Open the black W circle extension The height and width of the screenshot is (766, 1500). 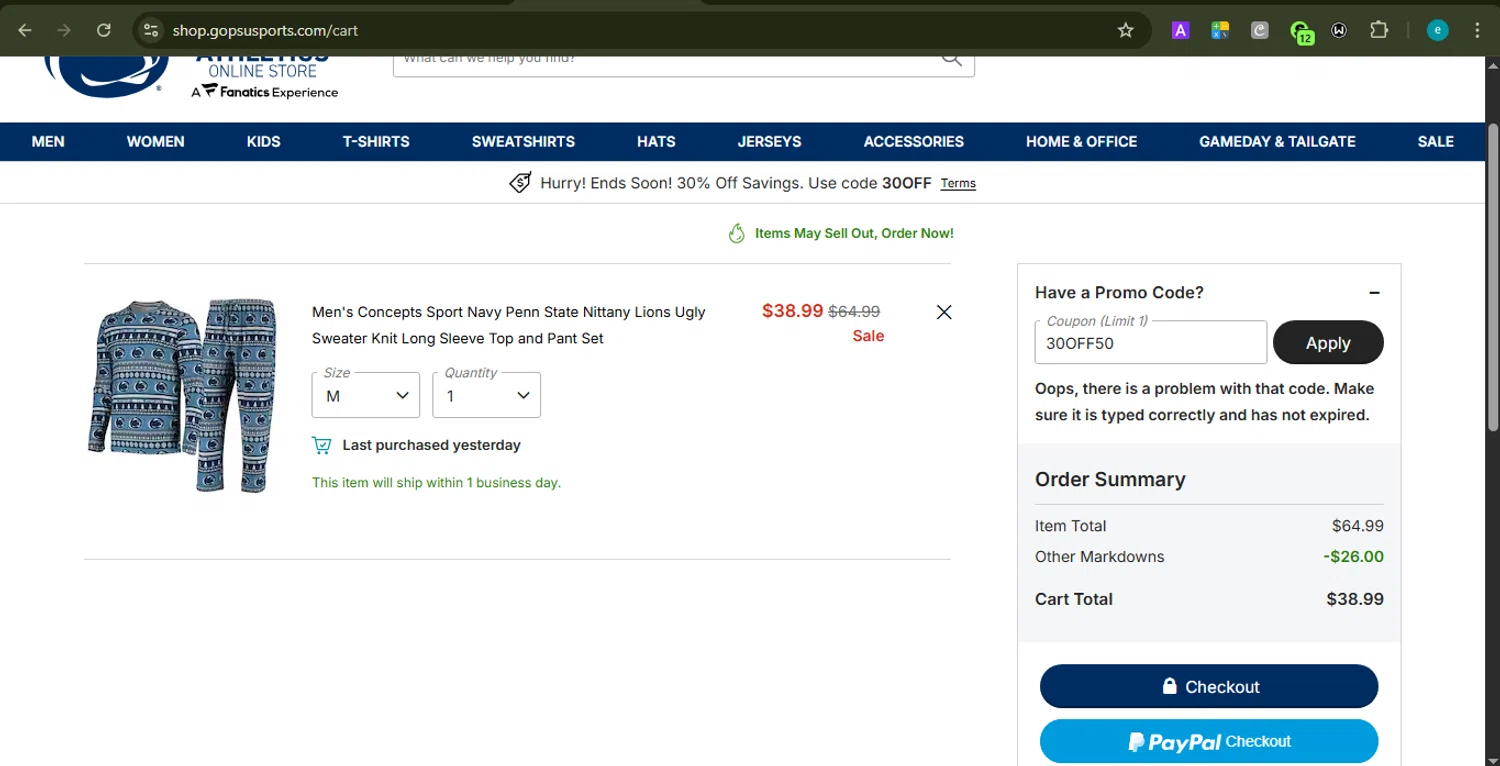click(1339, 30)
